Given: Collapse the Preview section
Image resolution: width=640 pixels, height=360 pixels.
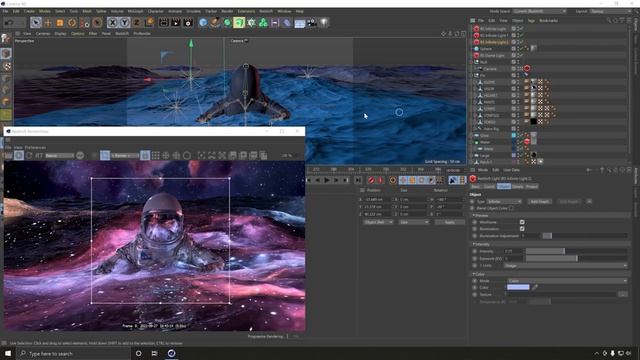Looking at the screenshot, I should [x=474, y=215].
